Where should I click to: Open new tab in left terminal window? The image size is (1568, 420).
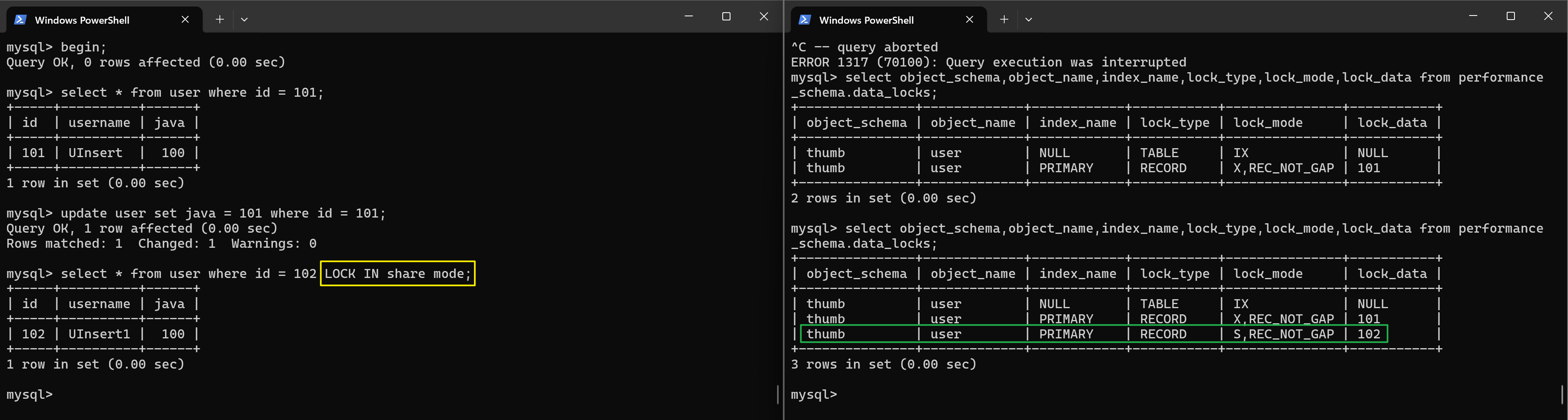click(x=220, y=20)
